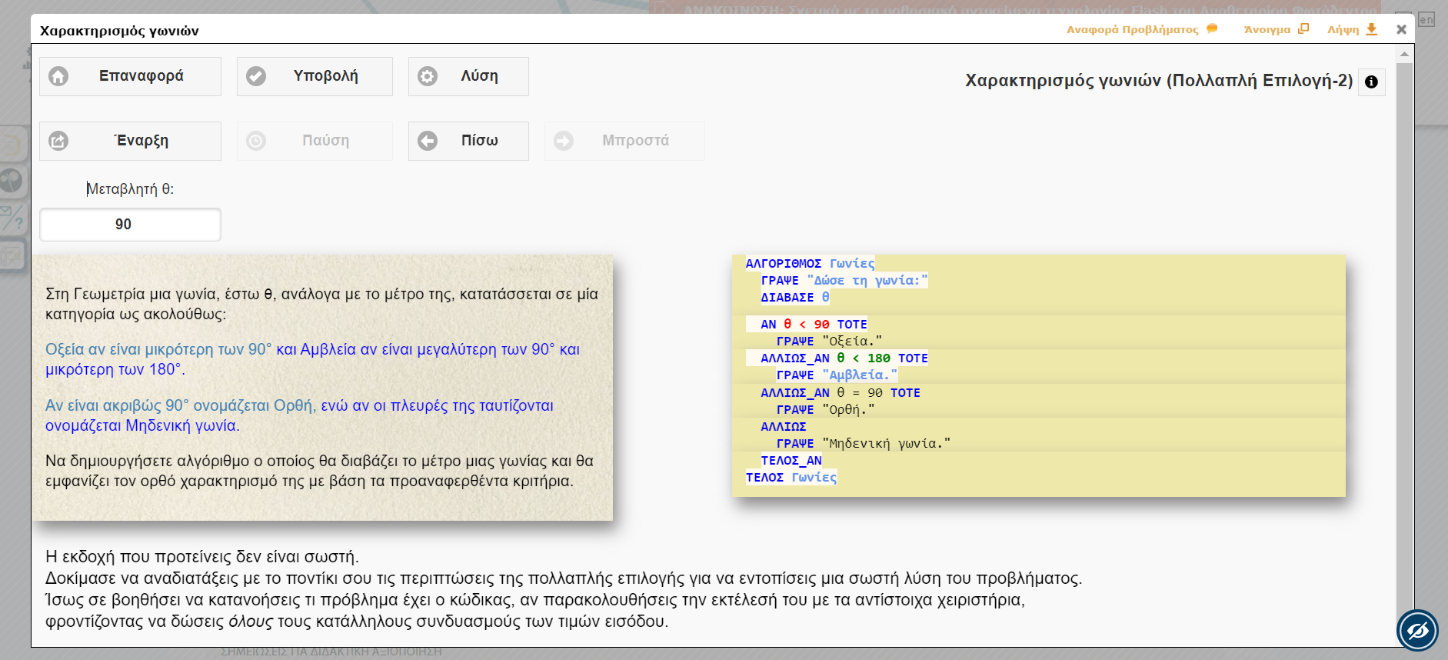Click the download arrow icon beside Λήψη

click(1371, 29)
